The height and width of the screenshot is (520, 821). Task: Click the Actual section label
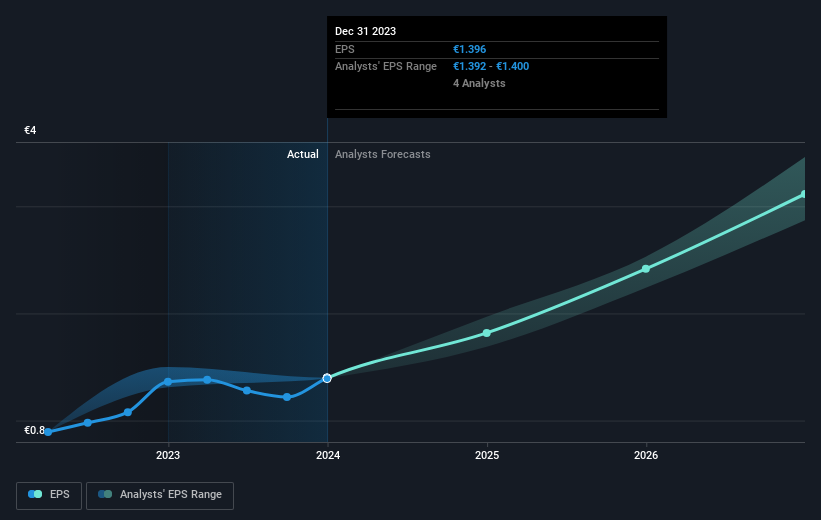303,154
